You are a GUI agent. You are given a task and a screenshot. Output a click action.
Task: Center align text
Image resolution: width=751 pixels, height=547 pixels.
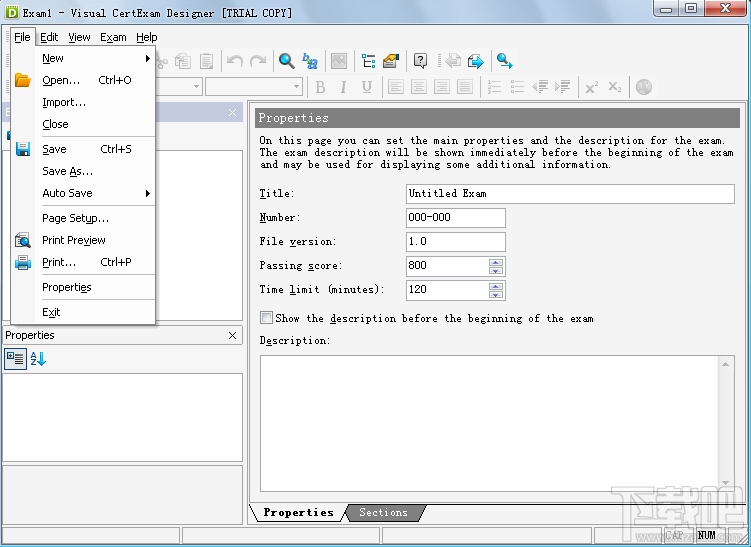pyautogui.click(x=419, y=87)
